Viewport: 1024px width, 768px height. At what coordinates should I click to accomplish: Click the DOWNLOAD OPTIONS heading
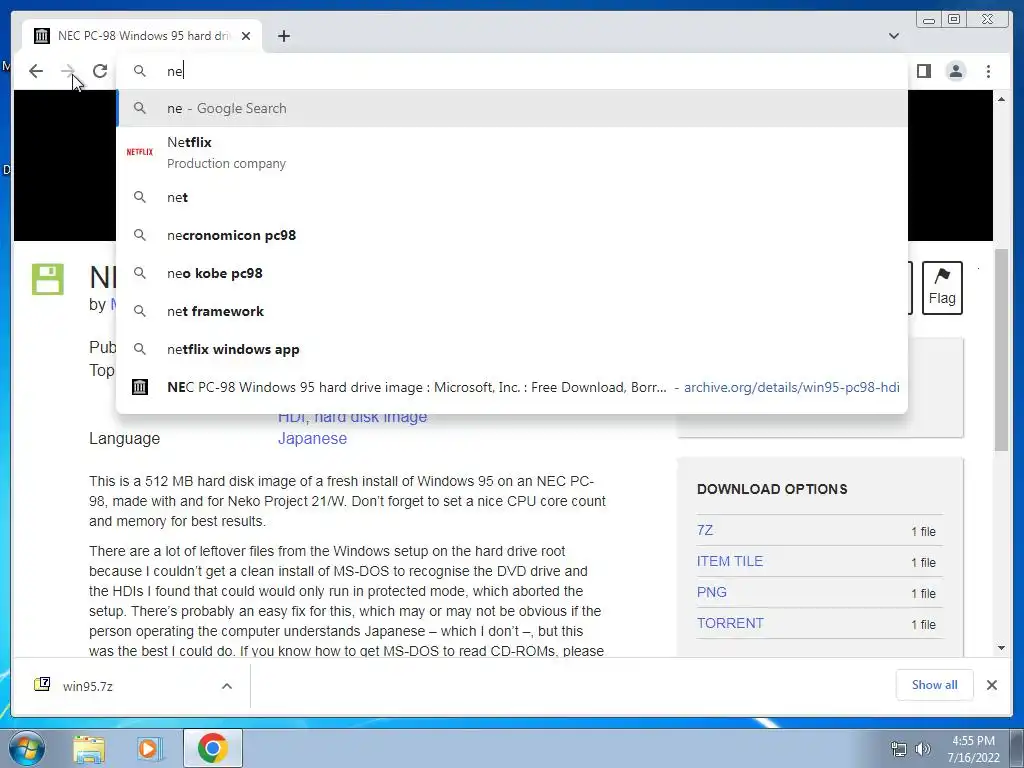772,489
